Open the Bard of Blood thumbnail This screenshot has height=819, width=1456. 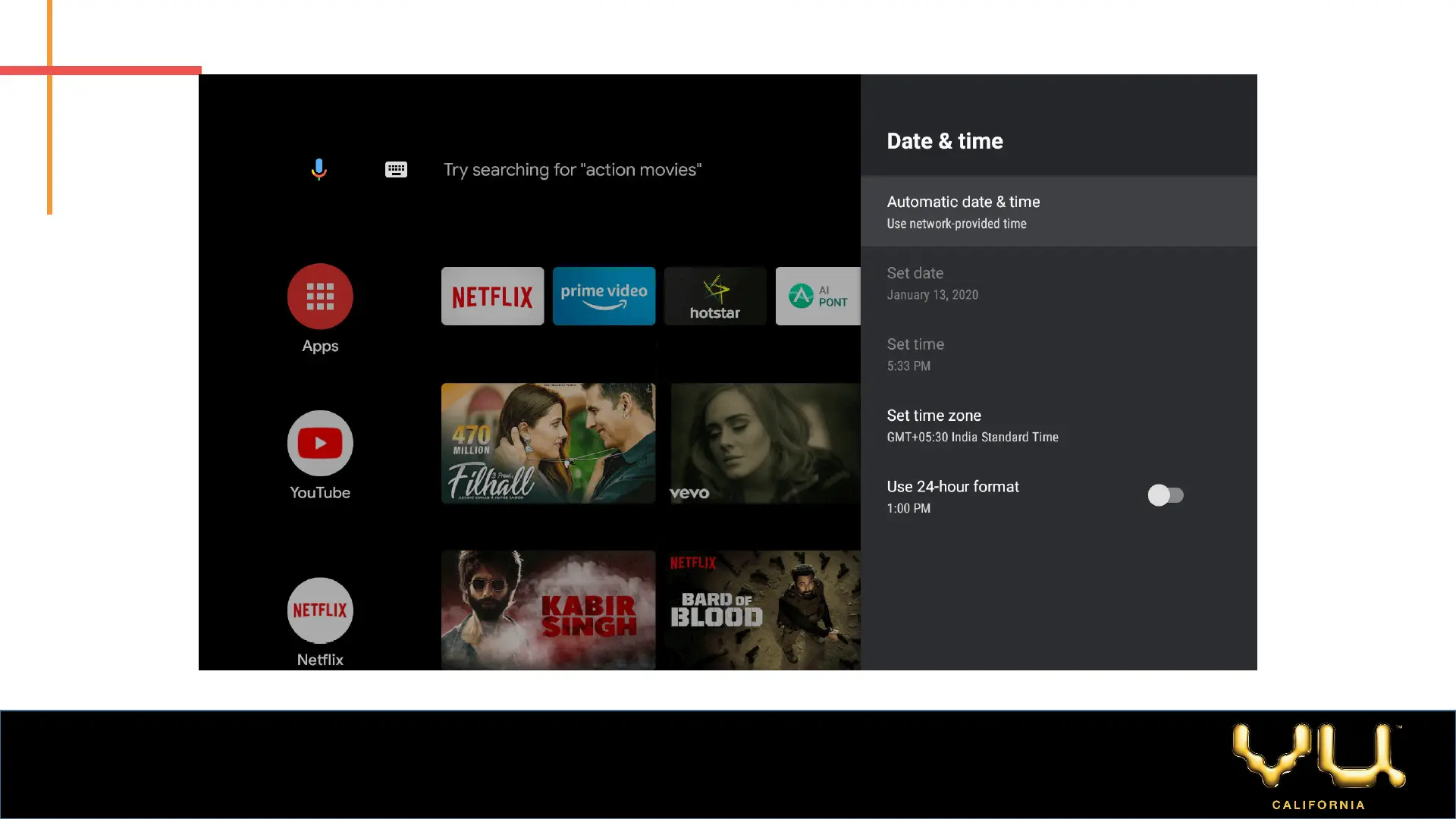(762, 610)
